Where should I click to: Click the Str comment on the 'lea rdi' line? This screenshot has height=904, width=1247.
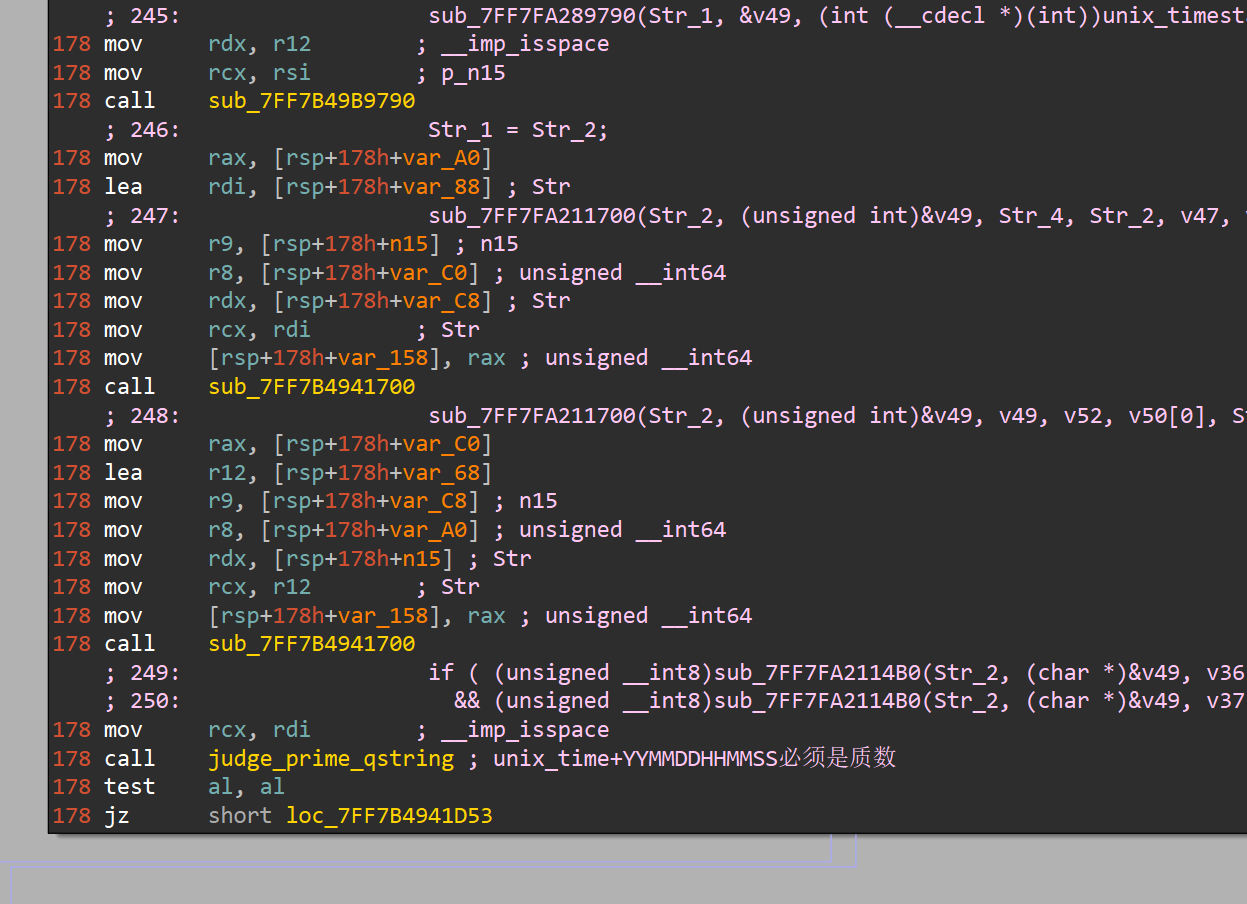point(551,187)
